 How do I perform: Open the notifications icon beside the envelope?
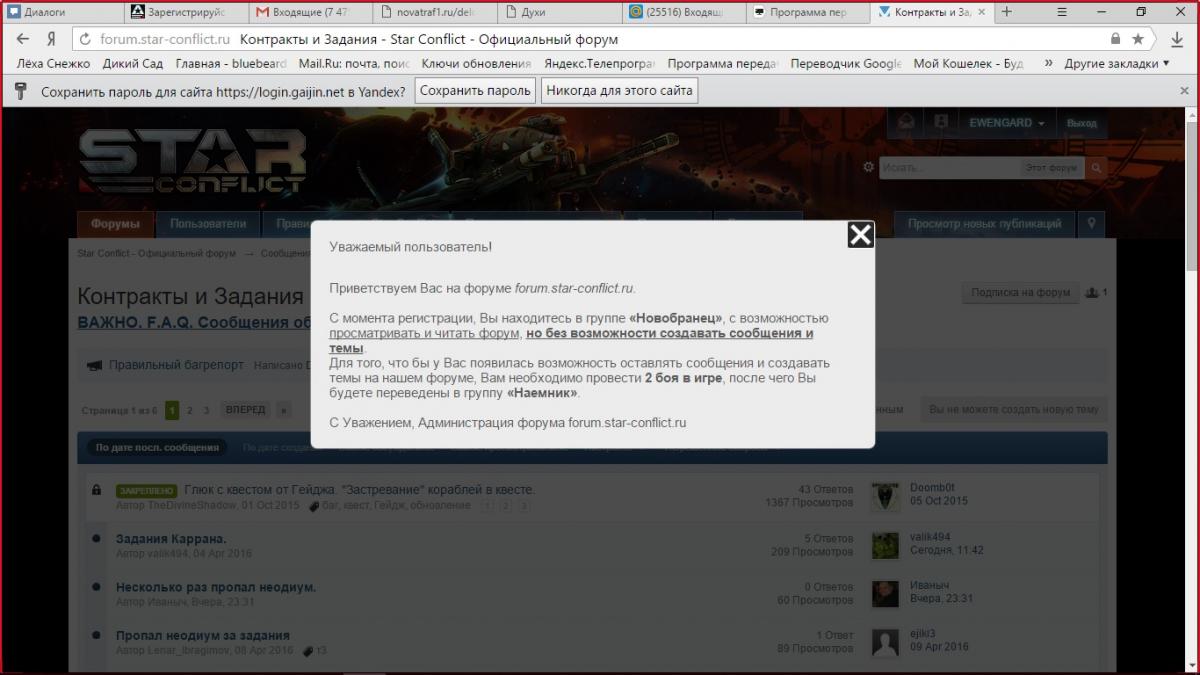click(940, 123)
